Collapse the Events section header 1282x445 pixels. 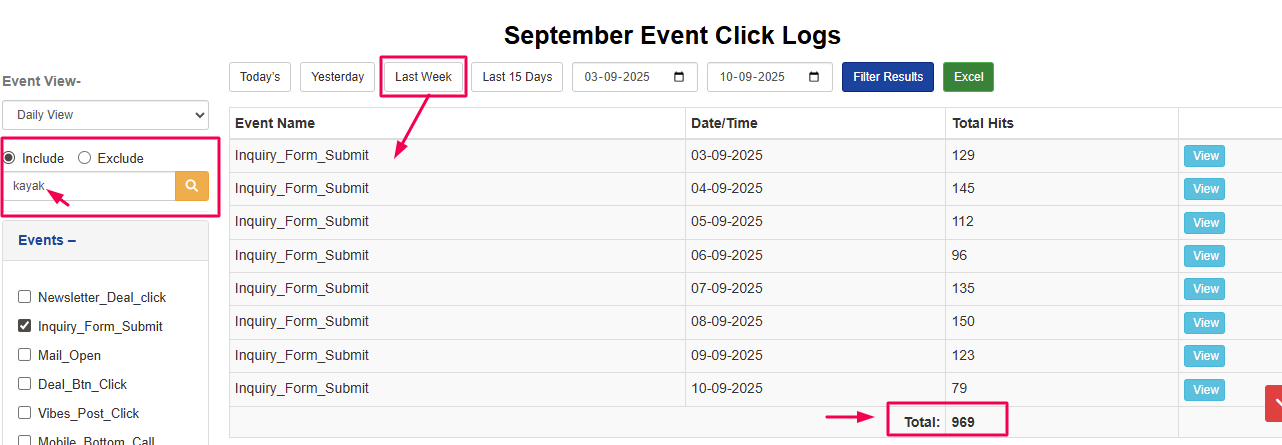click(47, 240)
